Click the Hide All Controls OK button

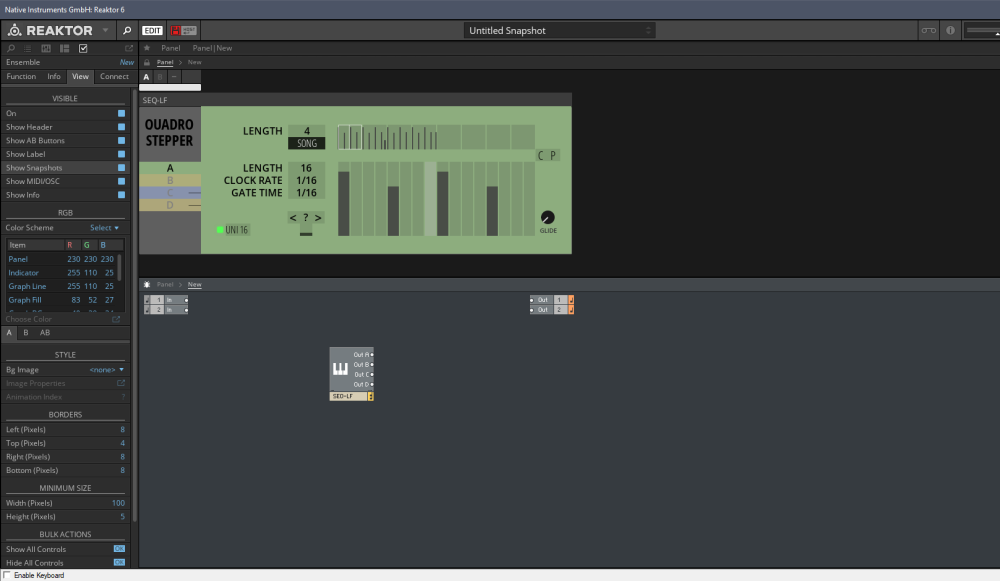coord(119,563)
